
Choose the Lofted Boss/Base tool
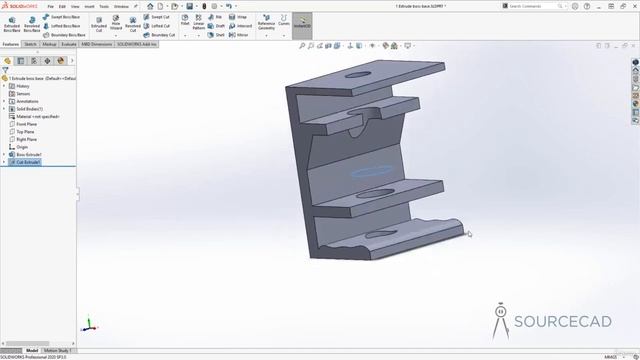point(61,26)
